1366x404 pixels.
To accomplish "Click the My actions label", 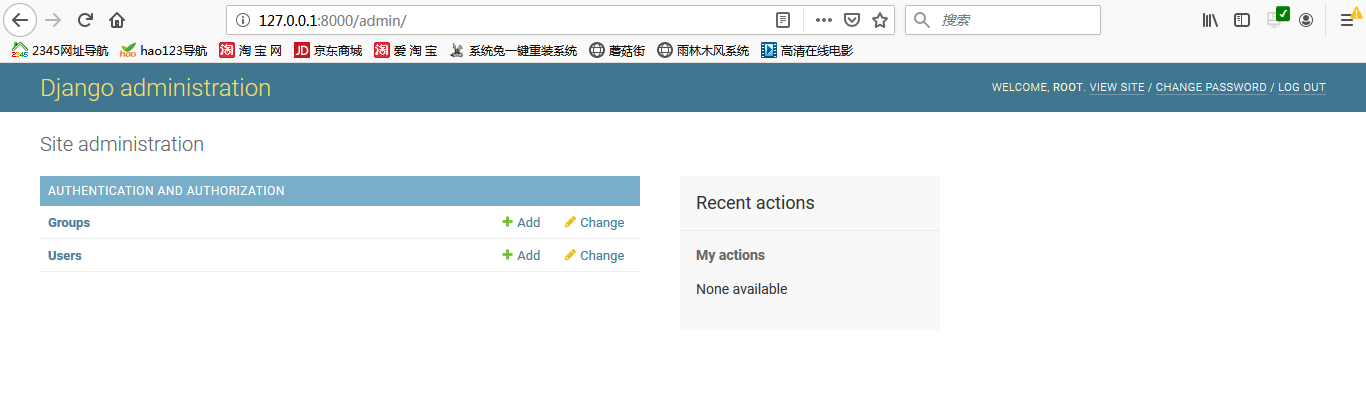I will coord(730,255).
